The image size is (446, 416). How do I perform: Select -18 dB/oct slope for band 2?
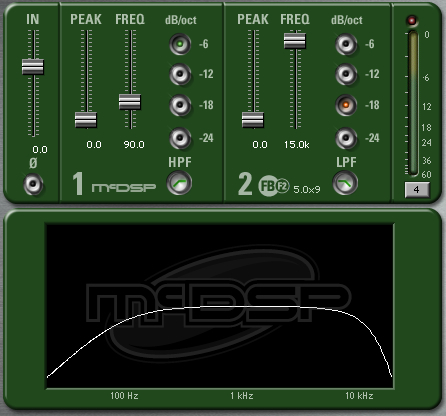click(346, 105)
